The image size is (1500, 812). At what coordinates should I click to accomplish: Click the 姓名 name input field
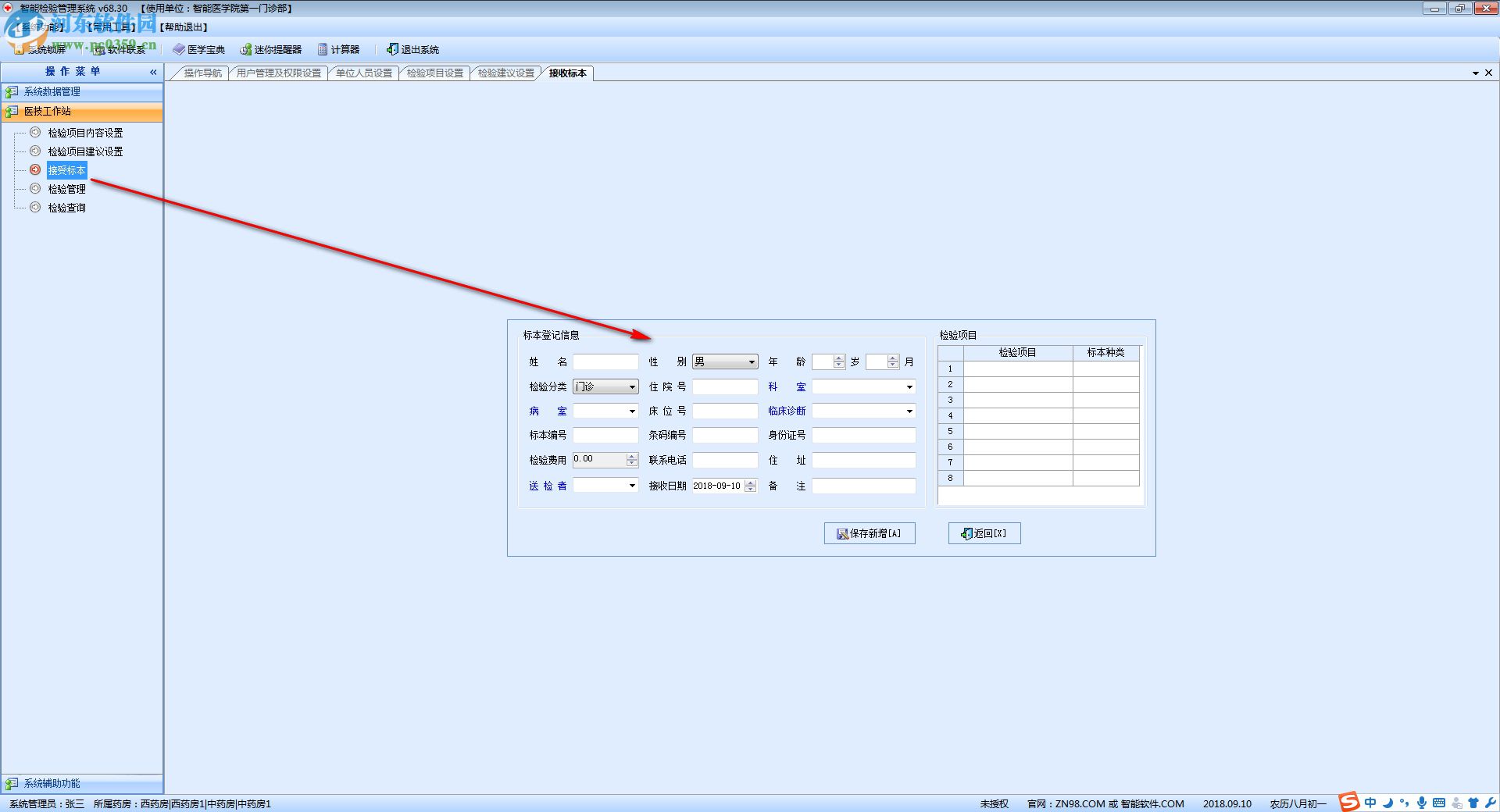[605, 362]
